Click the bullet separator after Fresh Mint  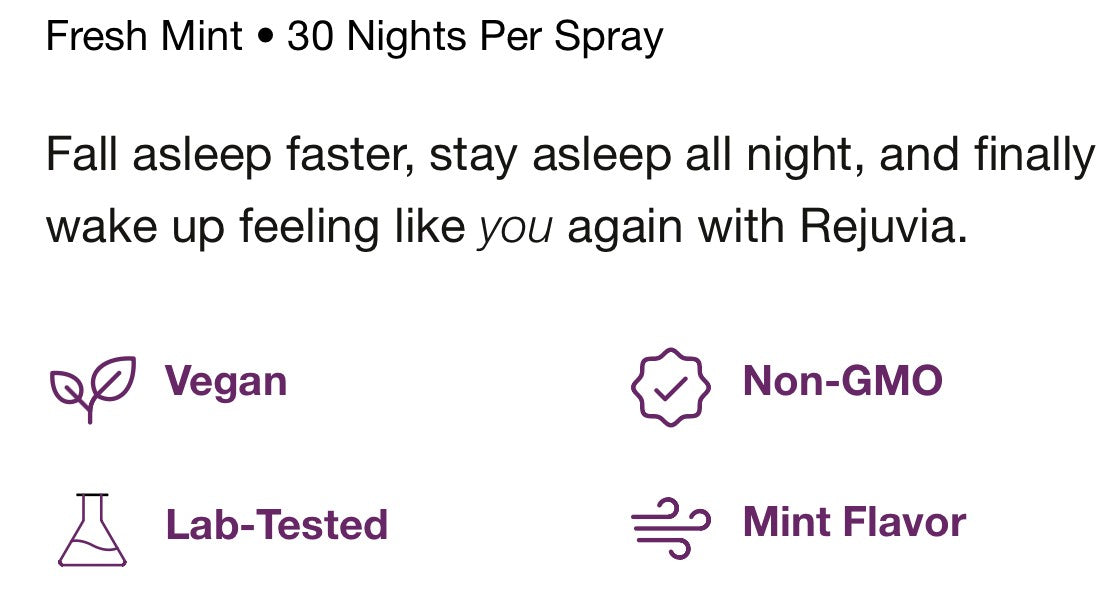[x=265, y=39]
